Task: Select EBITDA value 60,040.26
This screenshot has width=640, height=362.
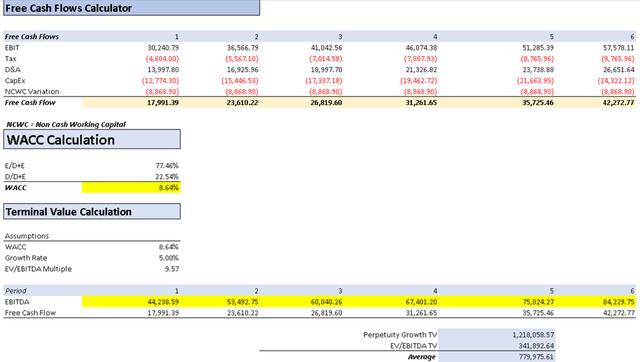Action: [x=327, y=302]
